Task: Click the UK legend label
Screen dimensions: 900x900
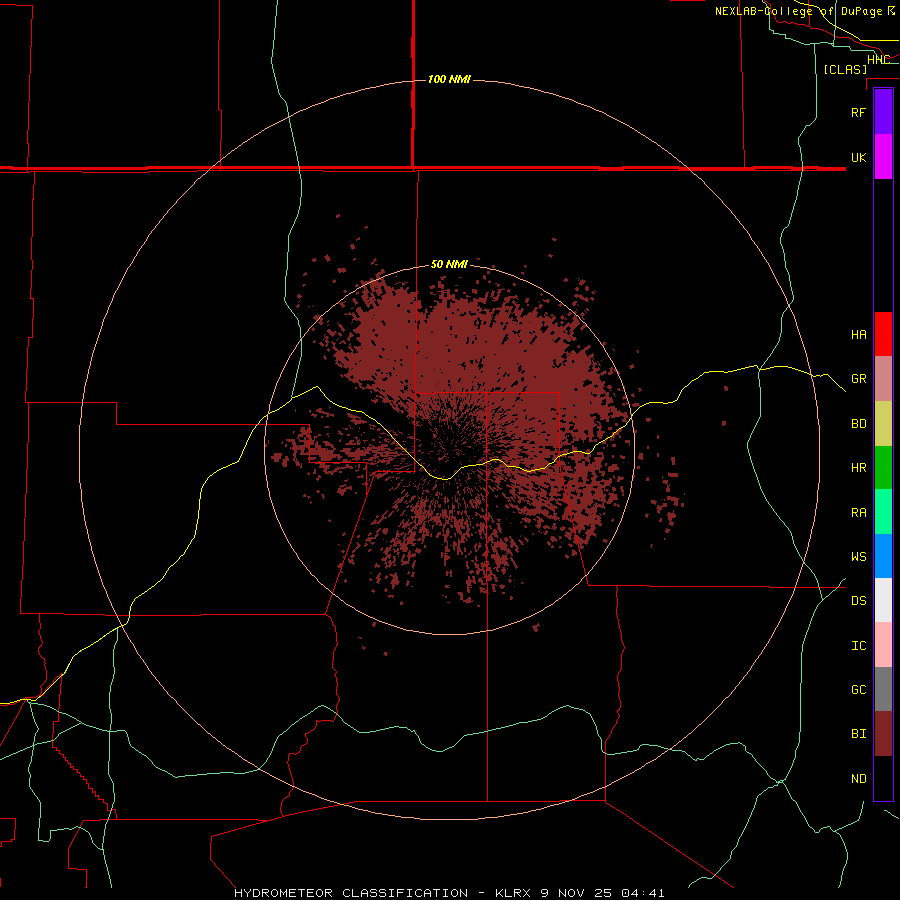Action: pyautogui.click(x=858, y=157)
